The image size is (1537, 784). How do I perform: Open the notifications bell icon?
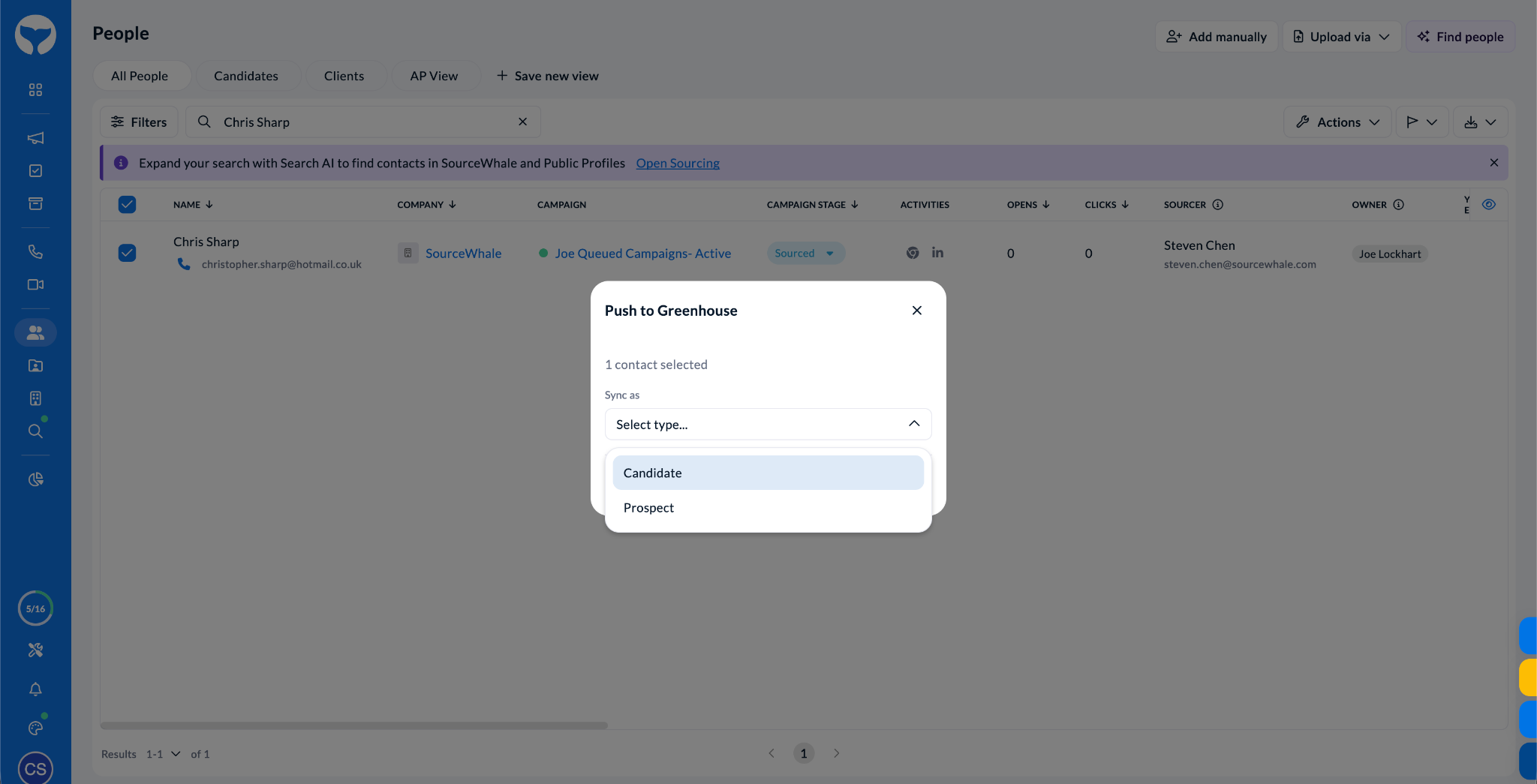click(x=35, y=689)
